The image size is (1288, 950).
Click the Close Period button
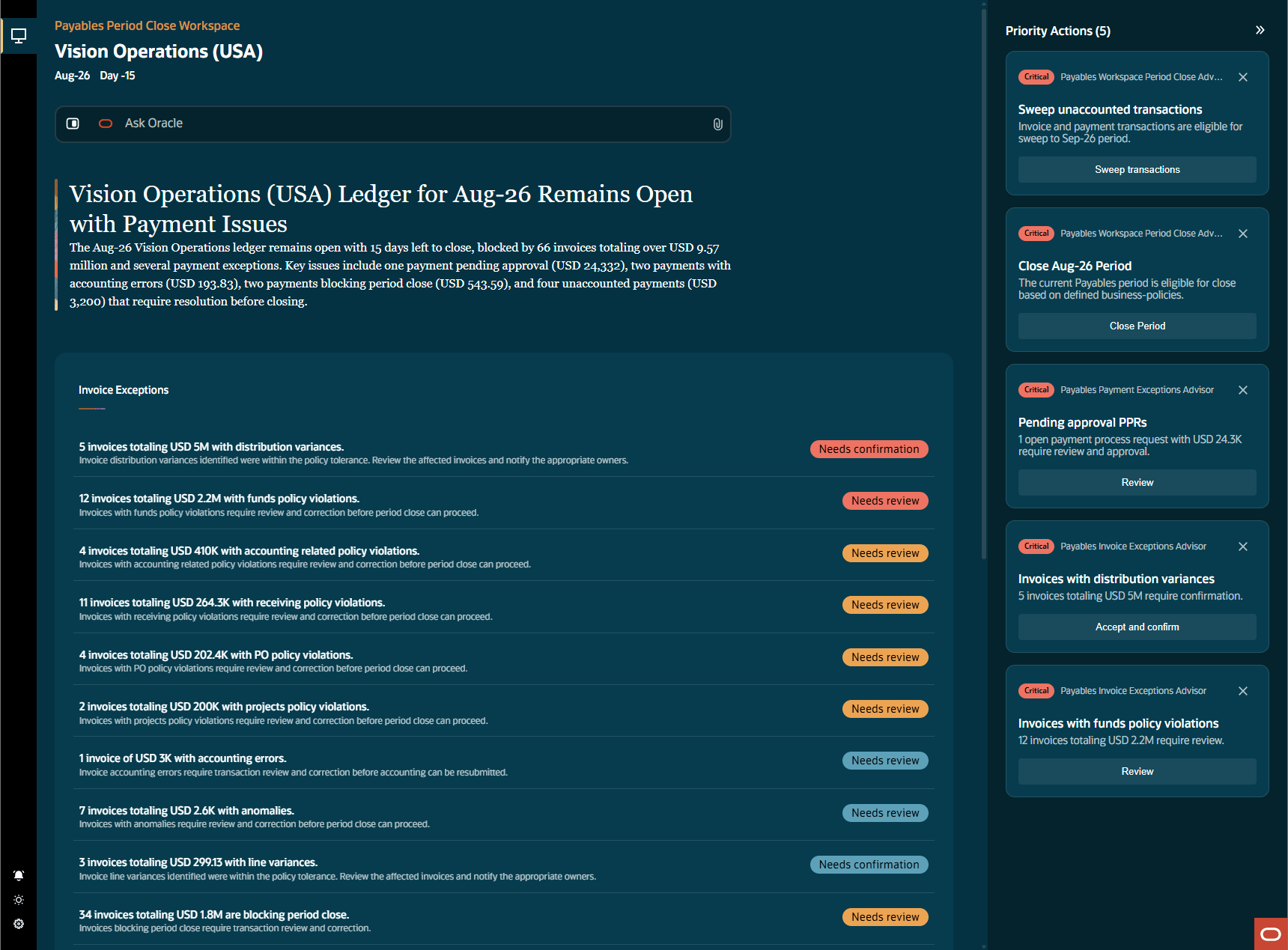pyautogui.click(x=1137, y=326)
